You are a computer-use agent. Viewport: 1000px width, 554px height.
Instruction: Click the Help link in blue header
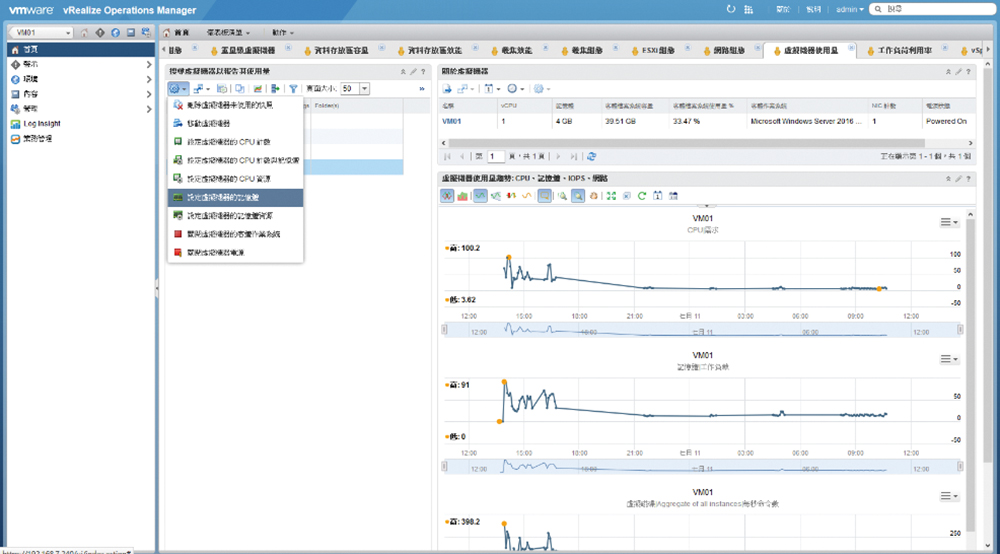click(x=813, y=9)
